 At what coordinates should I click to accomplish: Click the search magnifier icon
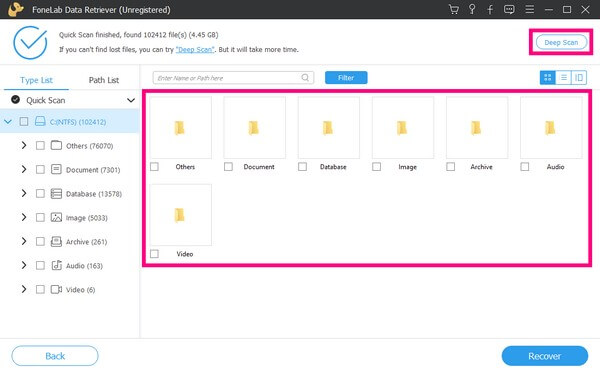(305, 78)
